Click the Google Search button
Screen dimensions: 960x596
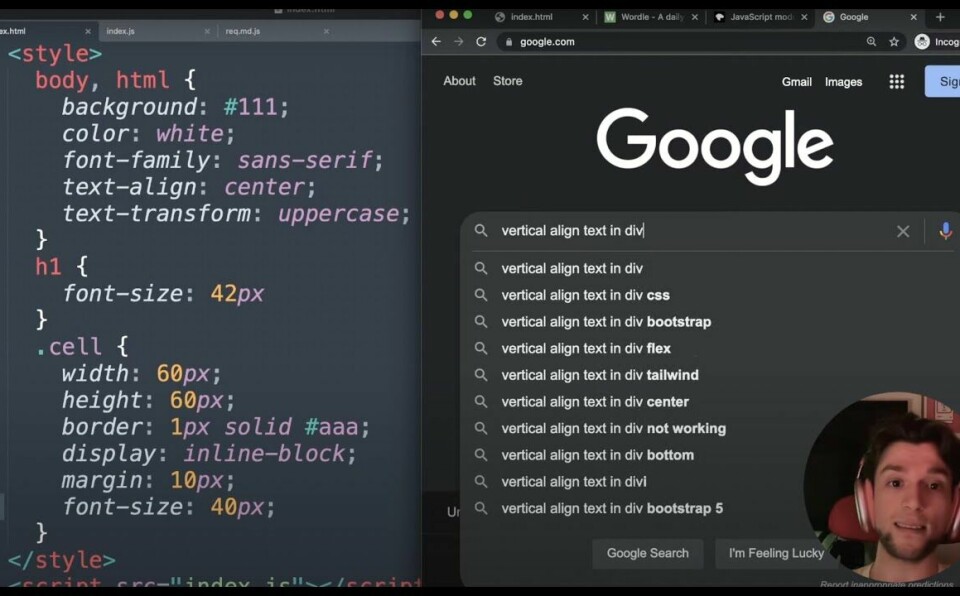point(648,553)
